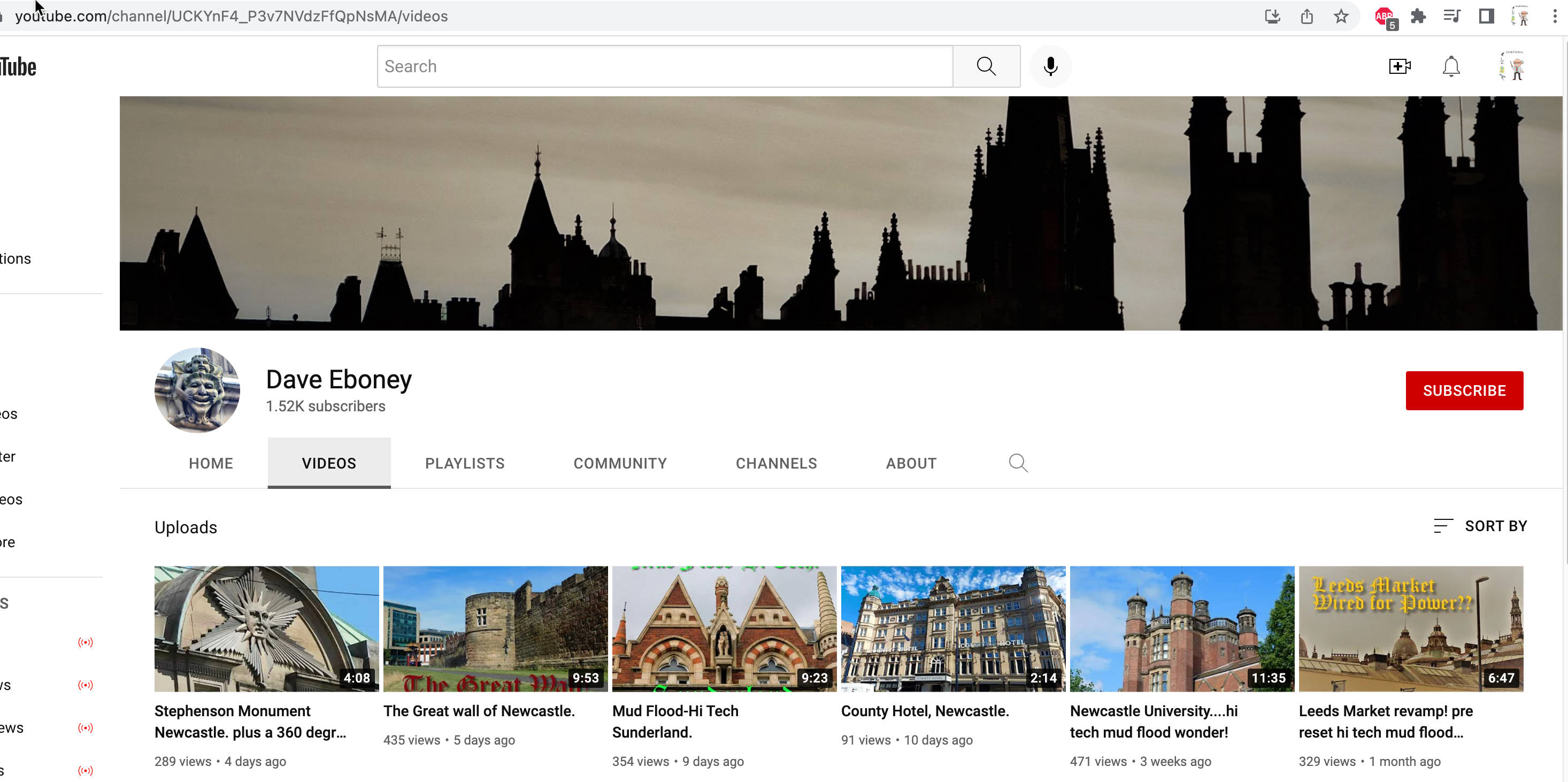The height and width of the screenshot is (782, 1568).
Task: Open the Extensions puzzle icon
Action: click(1418, 17)
